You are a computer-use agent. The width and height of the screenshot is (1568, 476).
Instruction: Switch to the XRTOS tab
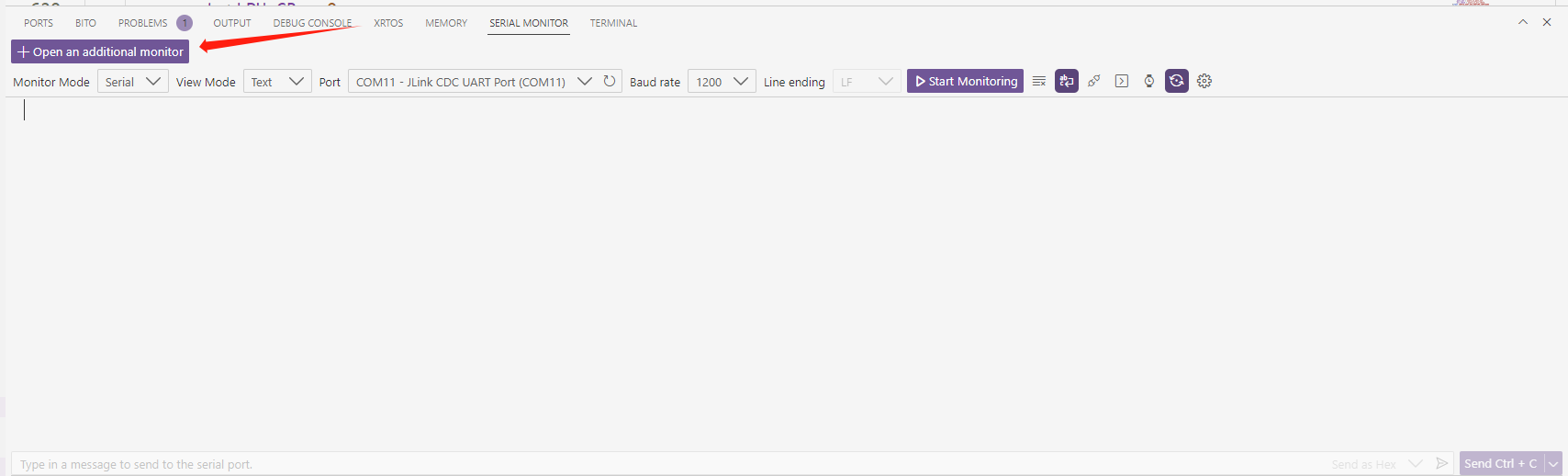tap(388, 23)
